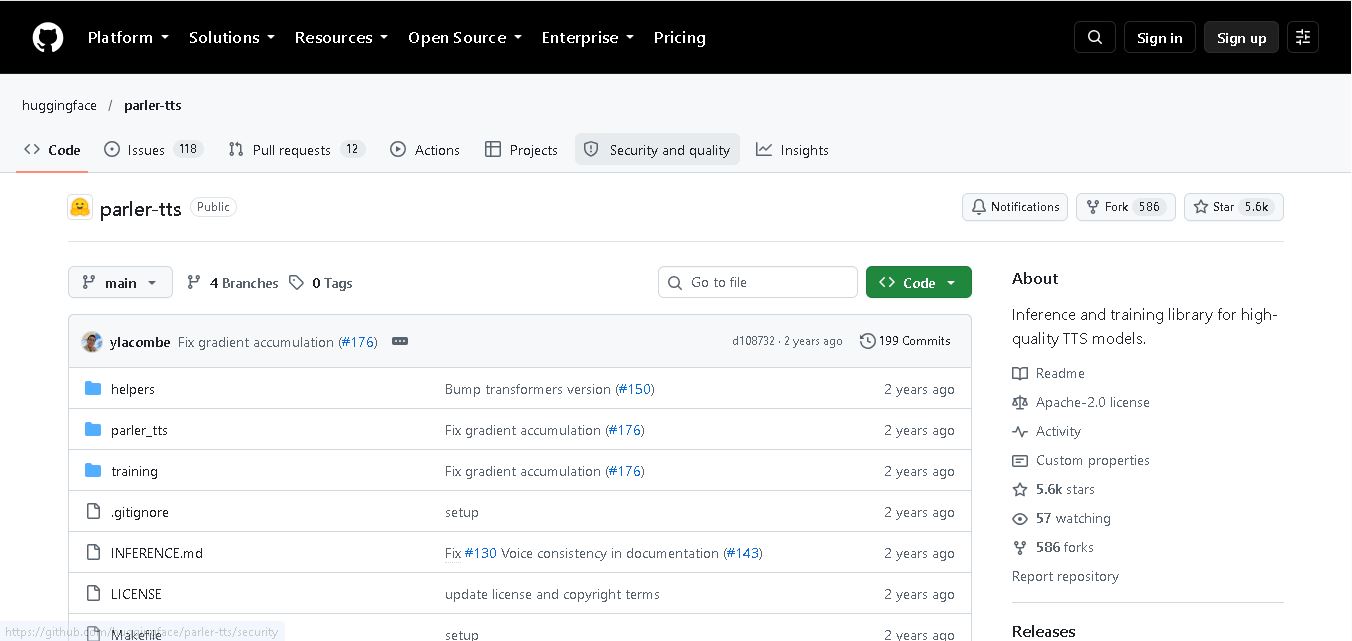Screen dimensions: 1352x641
Task: Click the parler-tts repository title
Action: pos(141,208)
